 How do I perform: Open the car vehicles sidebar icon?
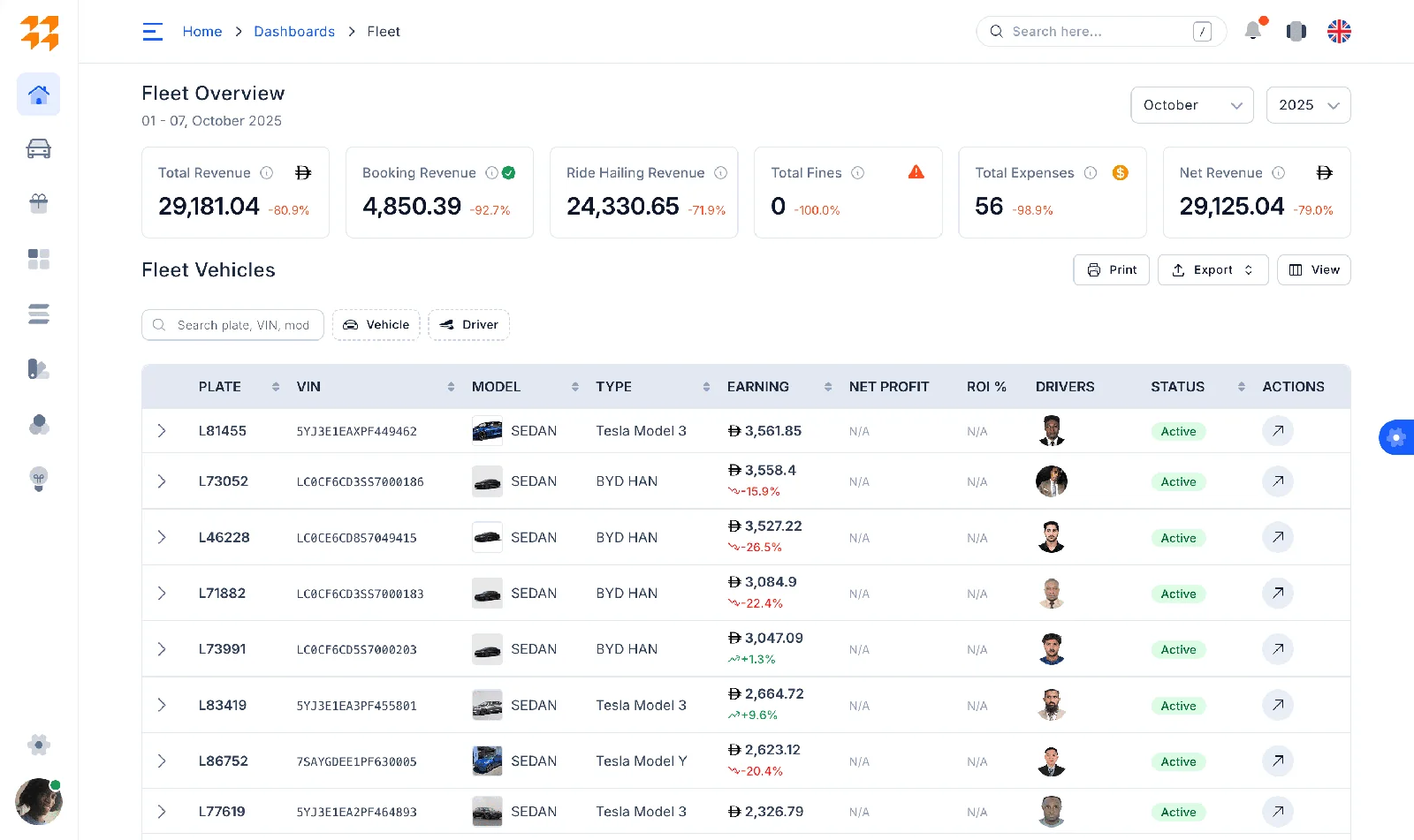coord(39,148)
